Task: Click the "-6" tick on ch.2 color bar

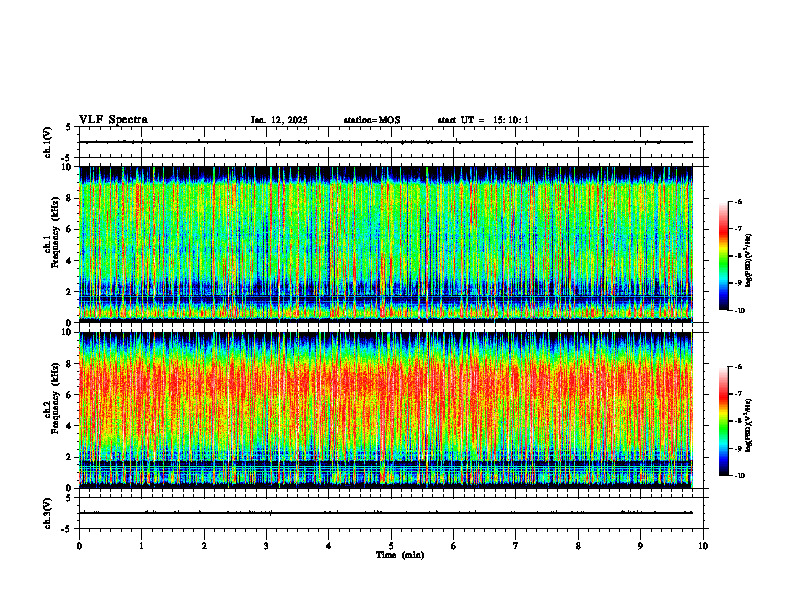Action: point(738,367)
